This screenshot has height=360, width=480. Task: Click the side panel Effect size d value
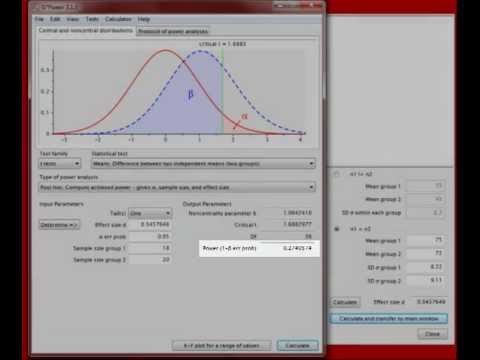pos(429,302)
